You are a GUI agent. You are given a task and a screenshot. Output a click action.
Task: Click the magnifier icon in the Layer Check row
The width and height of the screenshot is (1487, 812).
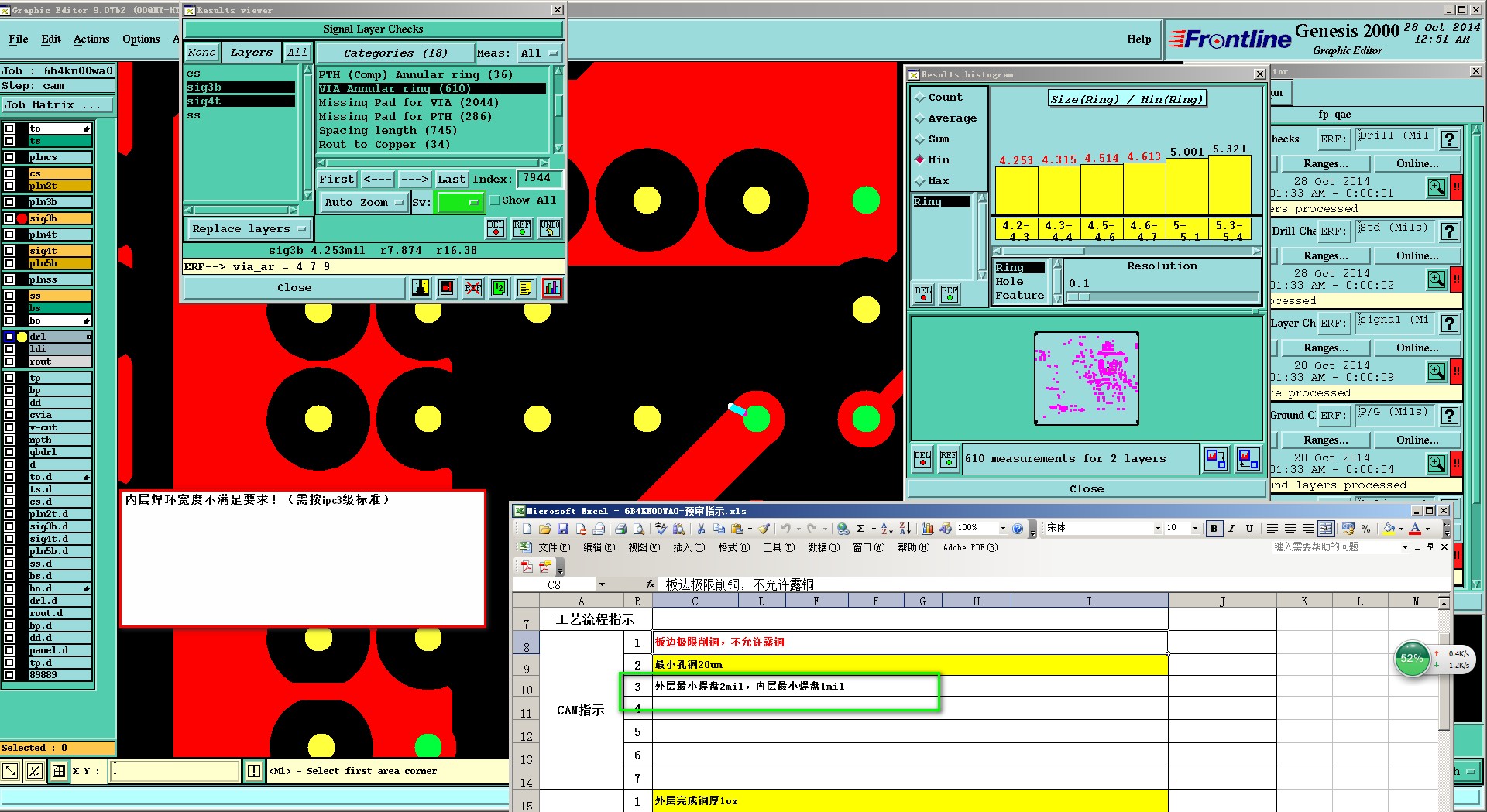tap(1437, 372)
